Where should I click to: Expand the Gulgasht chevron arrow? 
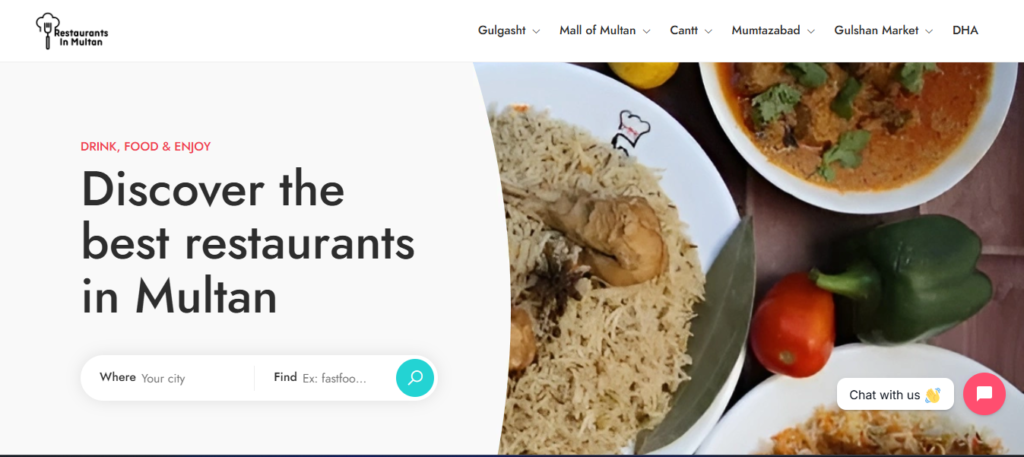click(536, 31)
